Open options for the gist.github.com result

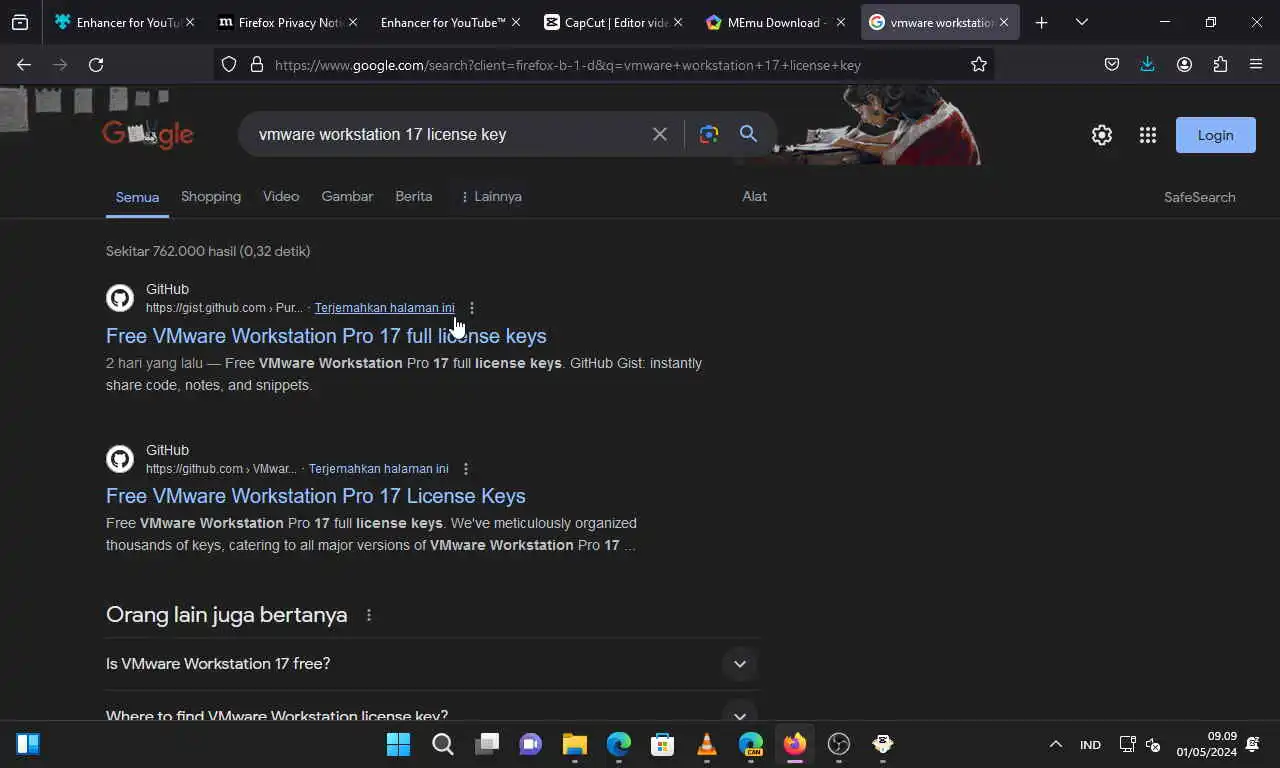pyautogui.click(x=472, y=308)
